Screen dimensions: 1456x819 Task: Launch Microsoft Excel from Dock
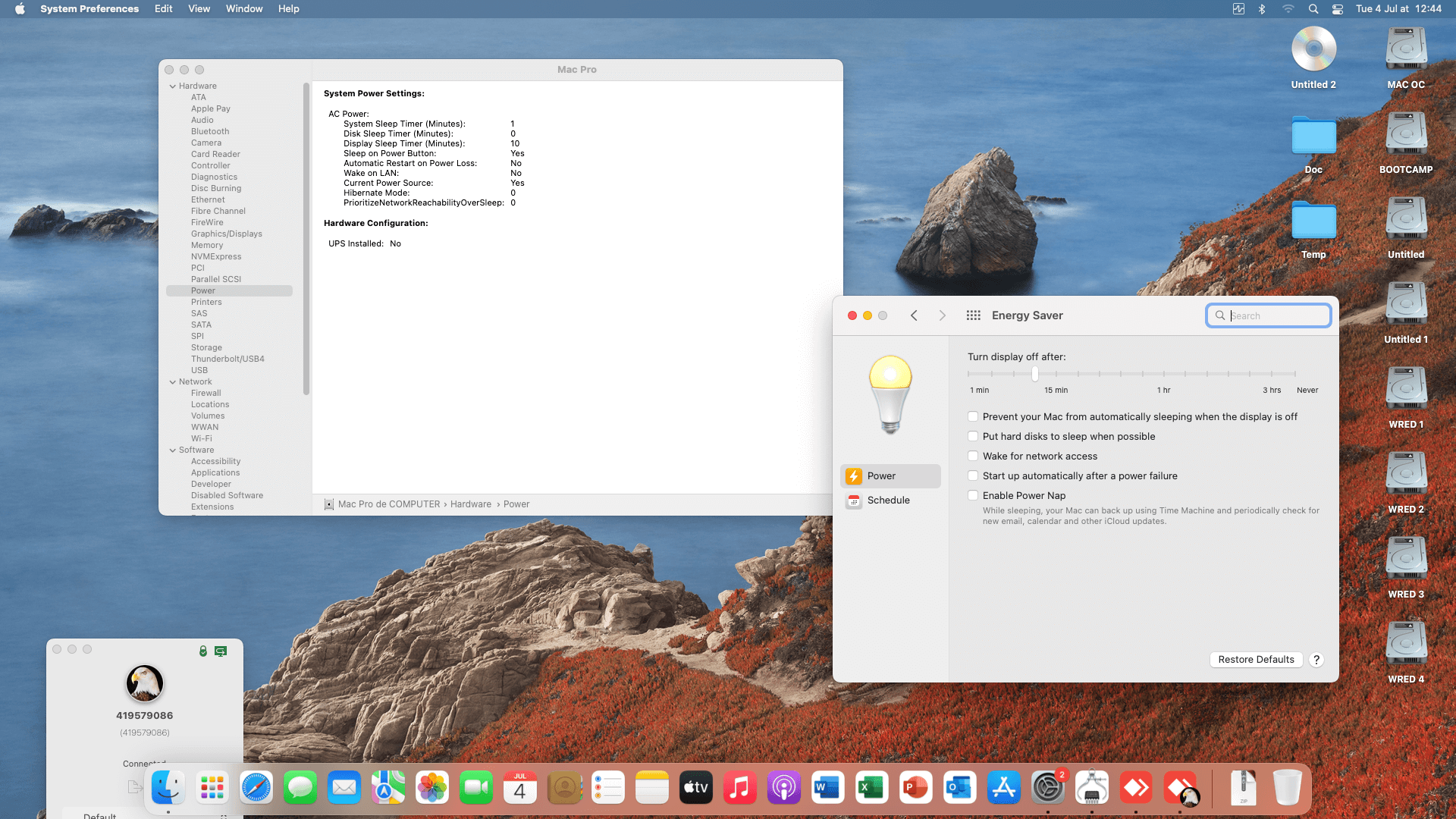pyautogui.click(x=872, y=788)
